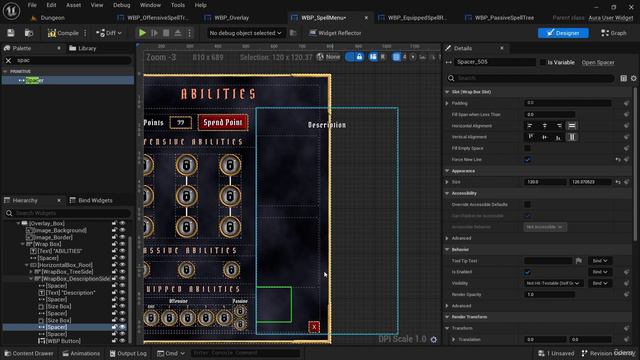
Task: Compile the widget blueprint
Action: [63, 33]
